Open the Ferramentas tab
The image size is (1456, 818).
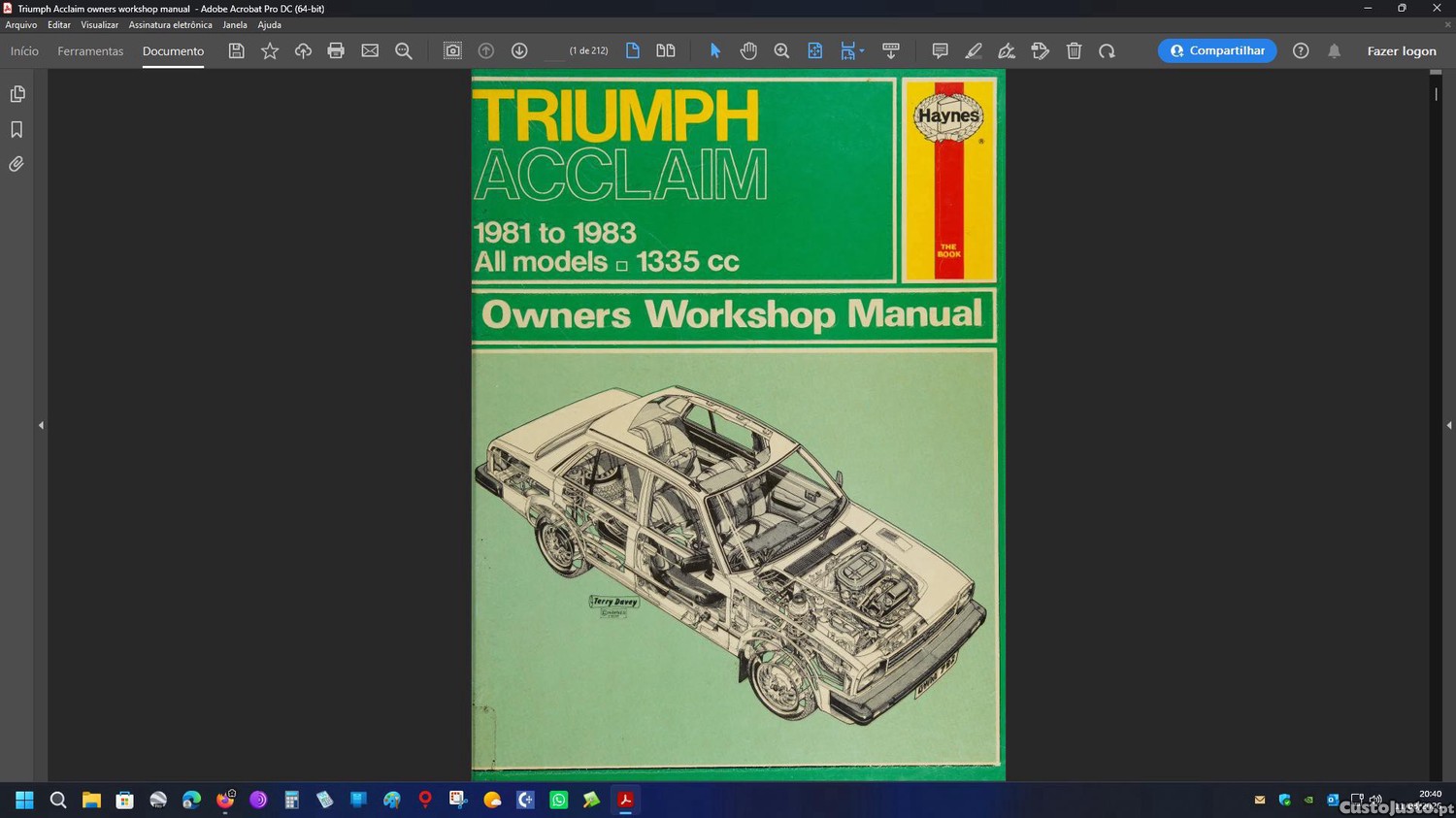click(x=90, y=50)
